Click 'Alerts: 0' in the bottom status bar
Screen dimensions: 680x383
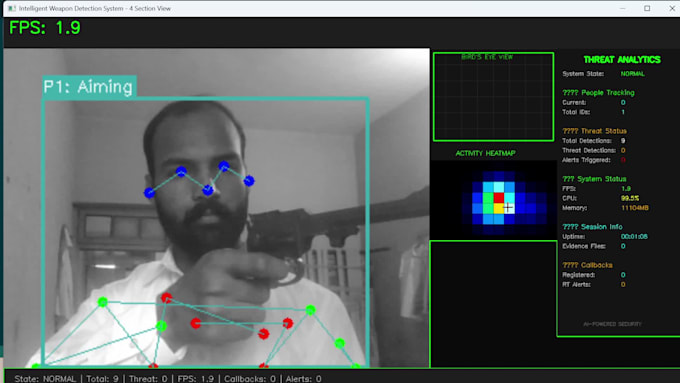click(x=303, y=378)
